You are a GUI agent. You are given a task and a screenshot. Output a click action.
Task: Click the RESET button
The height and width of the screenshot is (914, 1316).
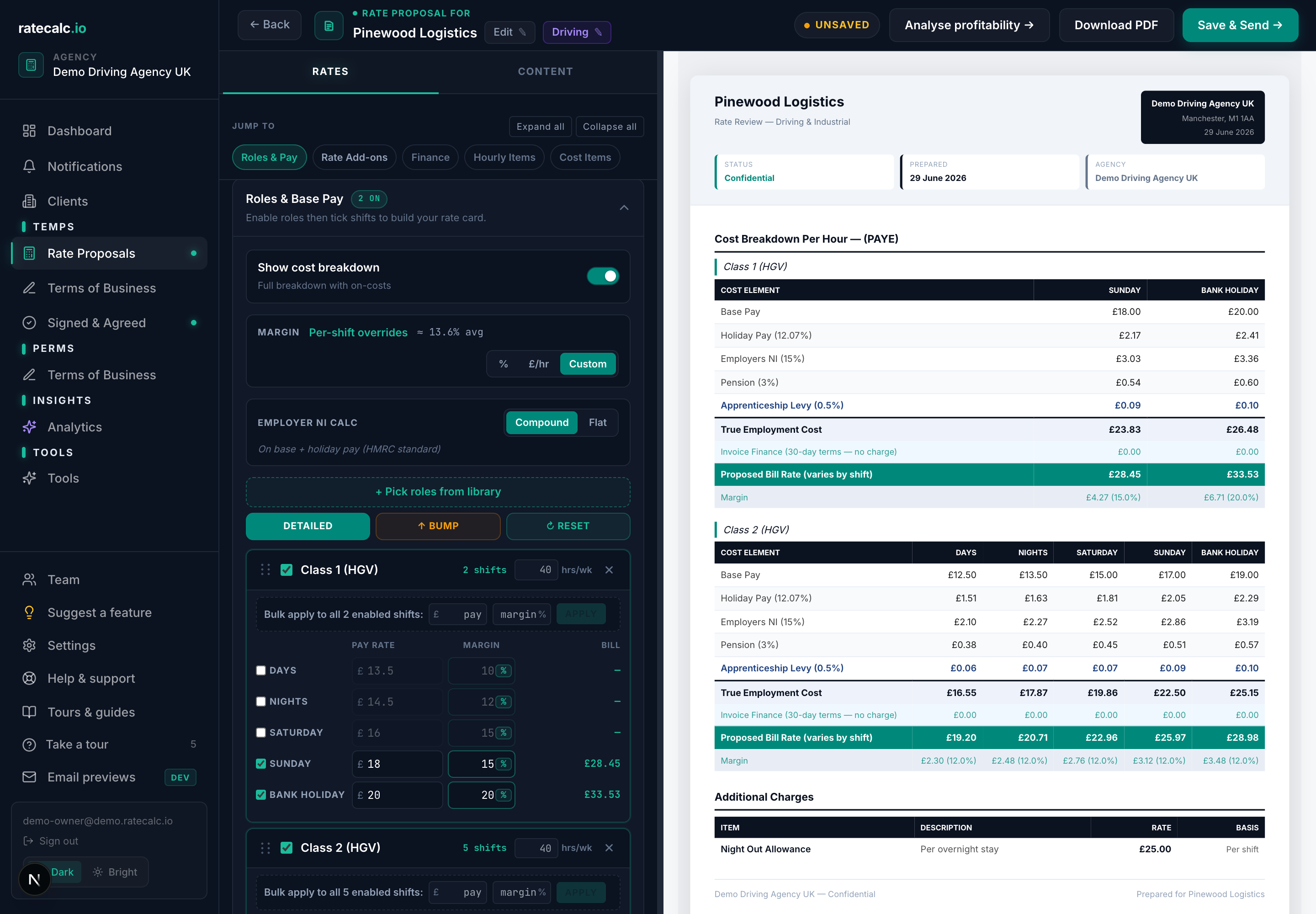click(568, 526)
